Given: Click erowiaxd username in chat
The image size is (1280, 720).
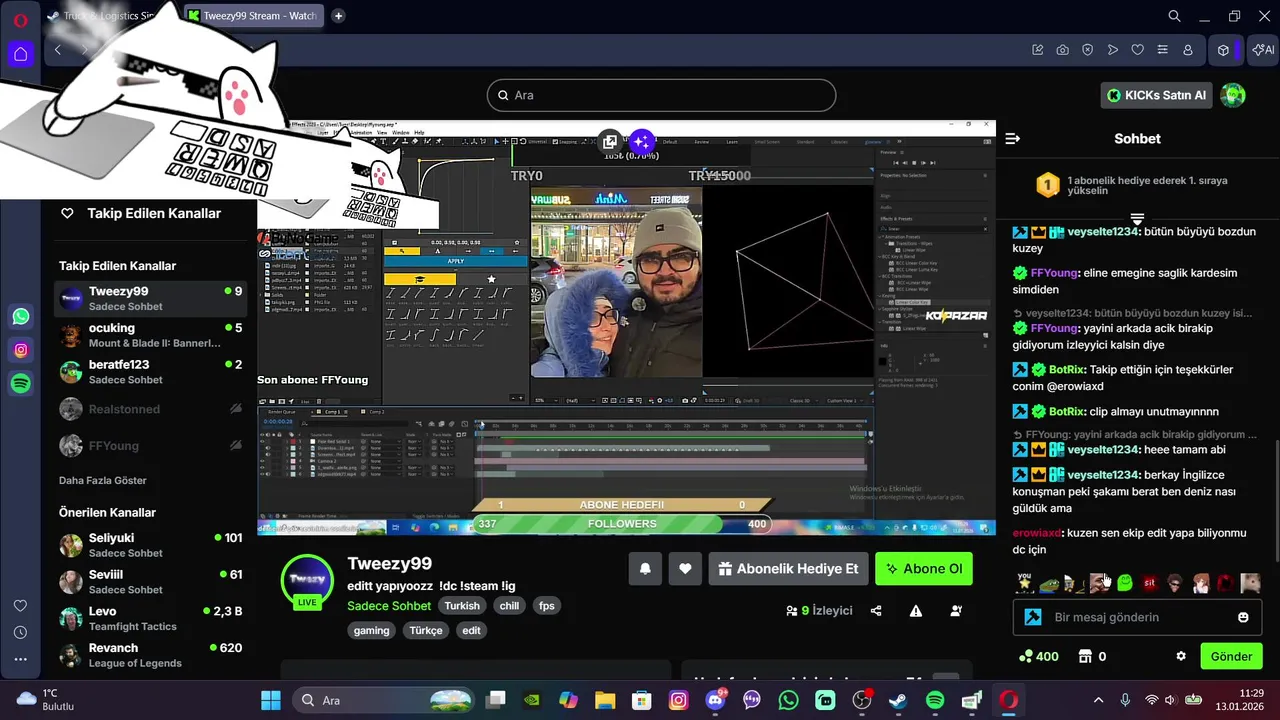Looking at the screenshot, I should pyautogui.click(x=1037, y=533).
